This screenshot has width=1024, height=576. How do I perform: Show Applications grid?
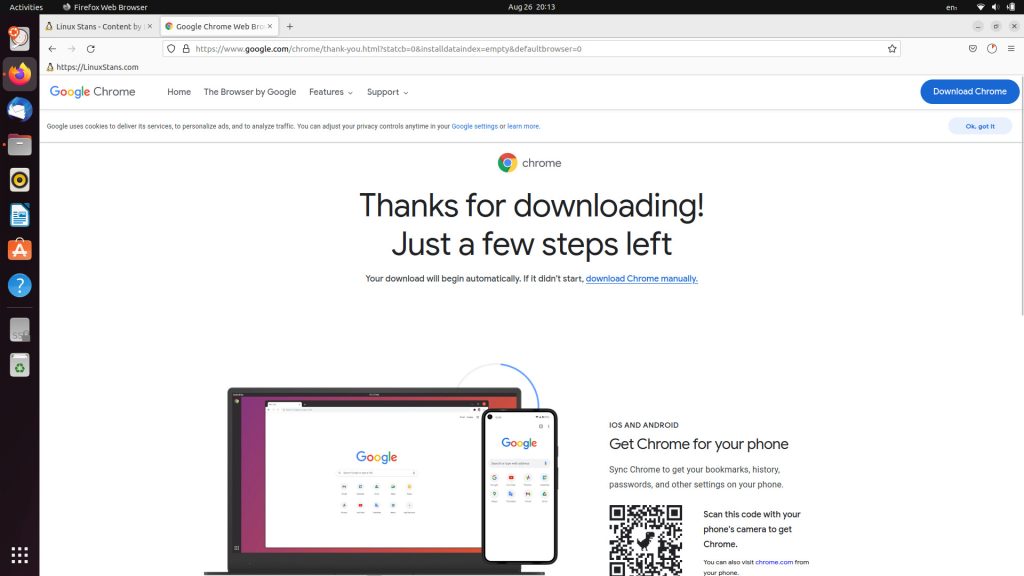[20, 555]
